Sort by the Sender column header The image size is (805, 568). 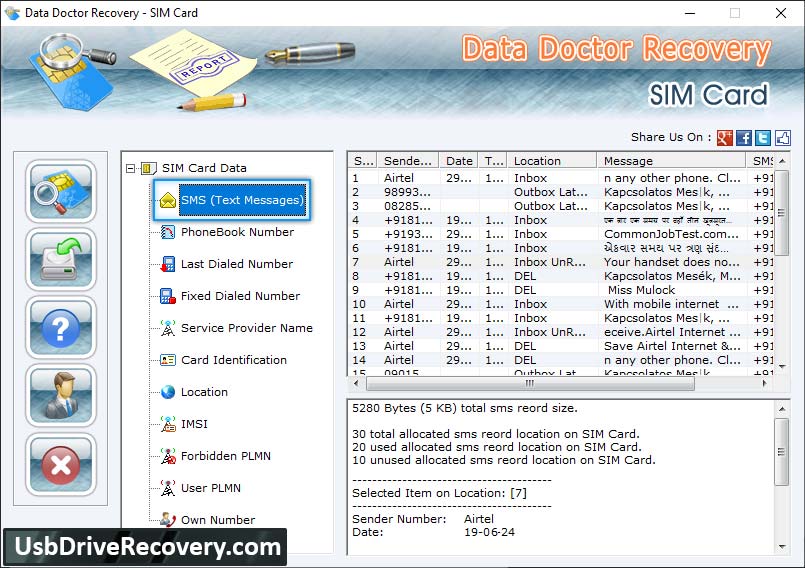[x=408, y=161]
